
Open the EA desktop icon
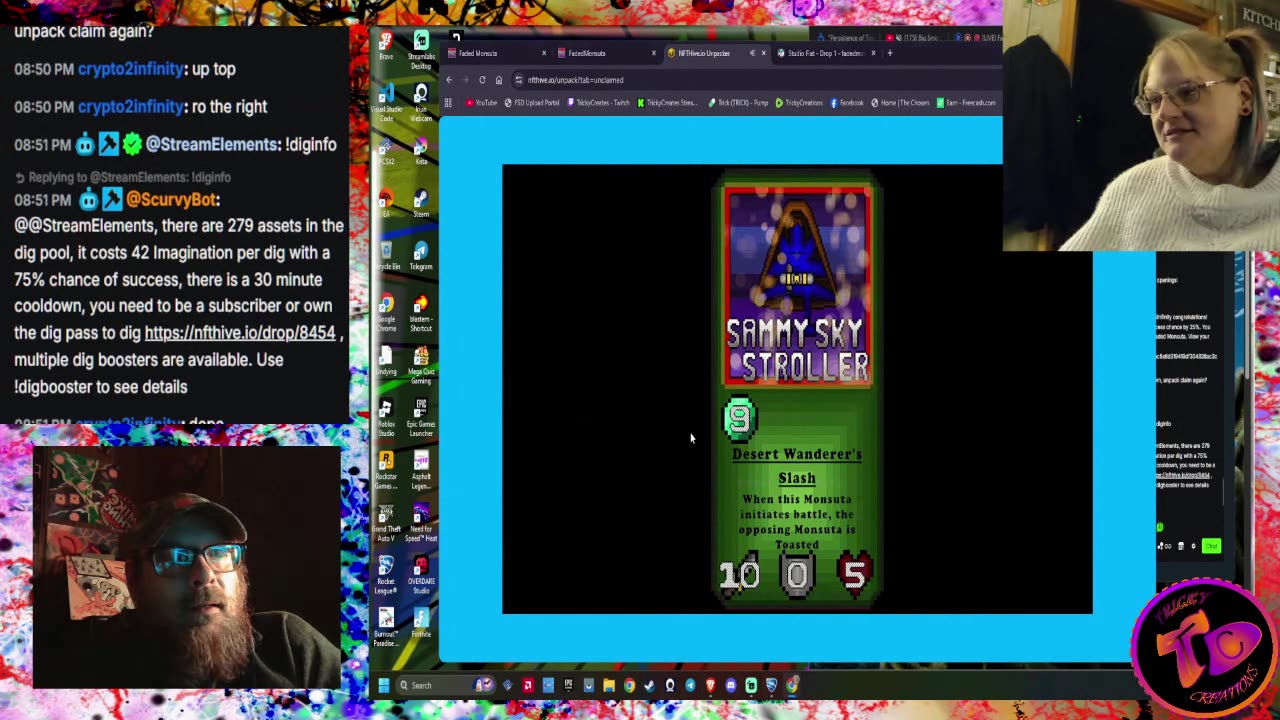[x=385, y=204]
